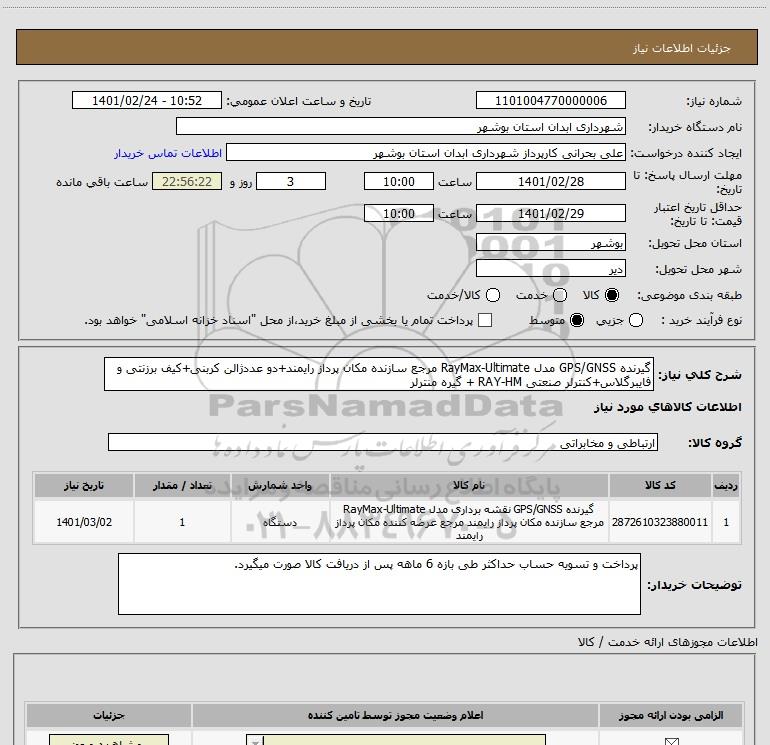770x745 pixels.
Task: Click the الزامی بودن ارائه مجوز column header
Action: click(x=671, y=715)
